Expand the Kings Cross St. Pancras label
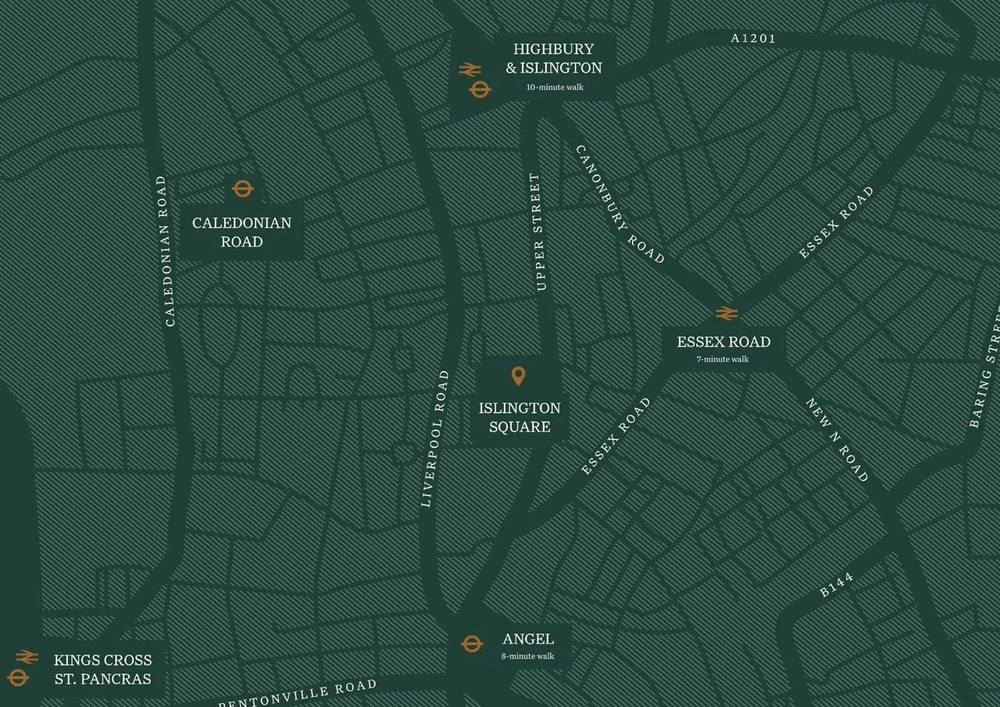Image resolution: width=1000 pixels, height=707 pixels. point(102,669)
